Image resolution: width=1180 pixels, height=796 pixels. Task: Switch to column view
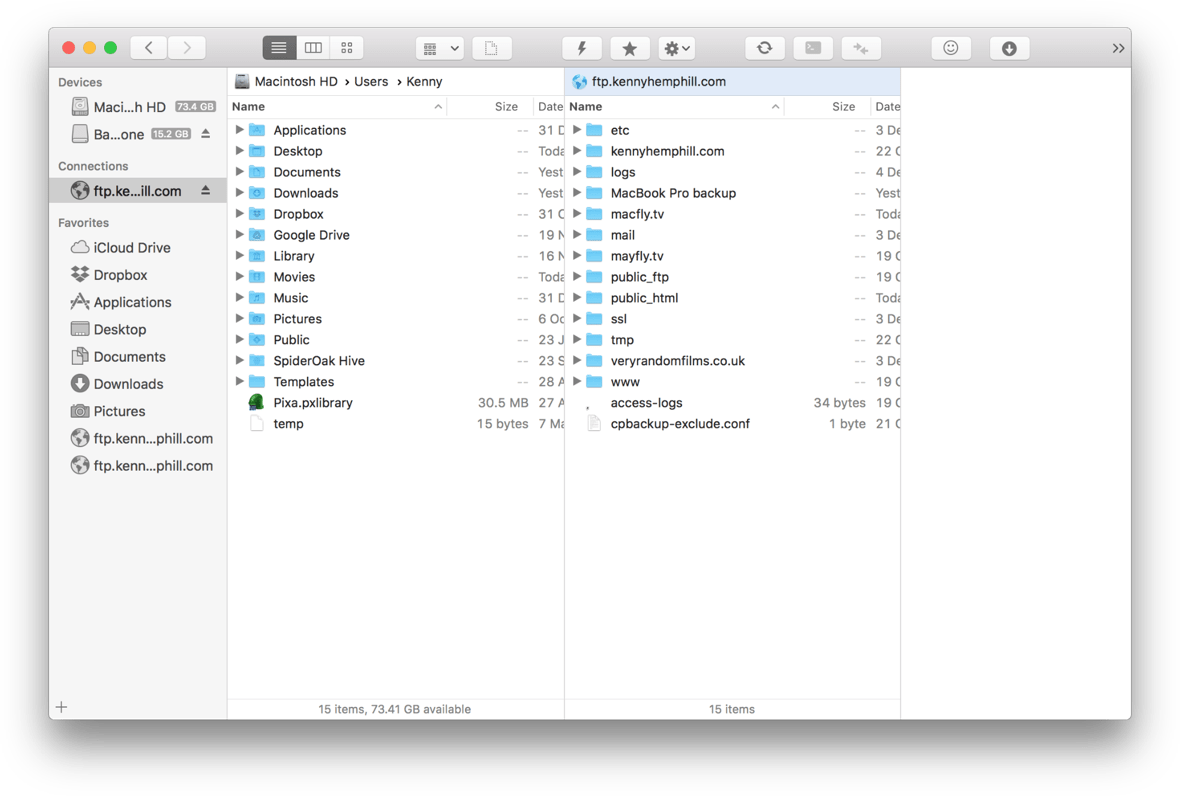click(x=313, y=47)
